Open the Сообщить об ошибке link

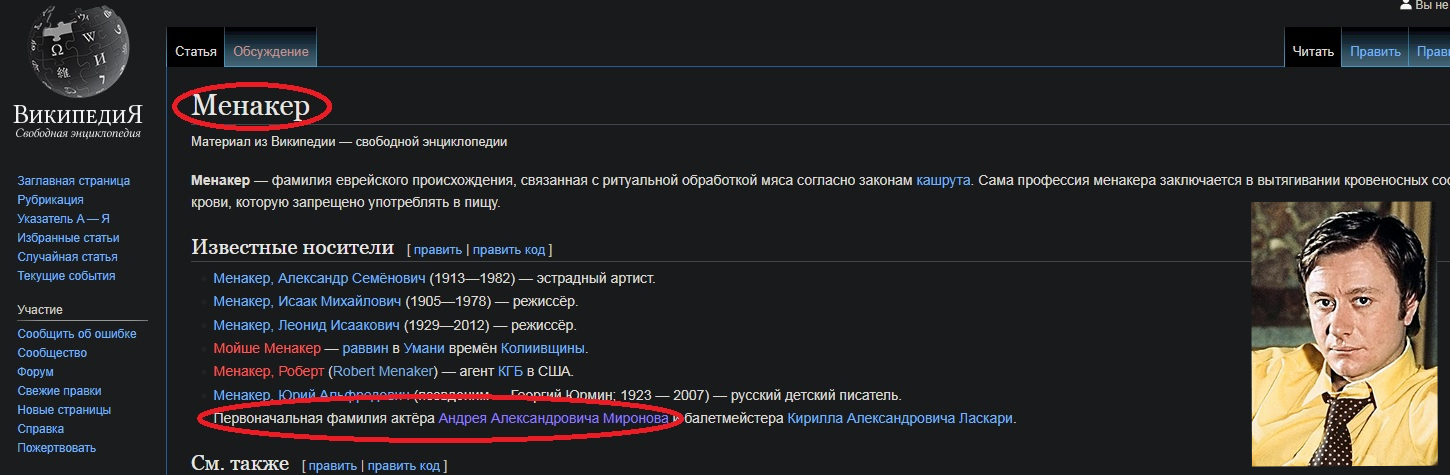[x=77, y=334]
